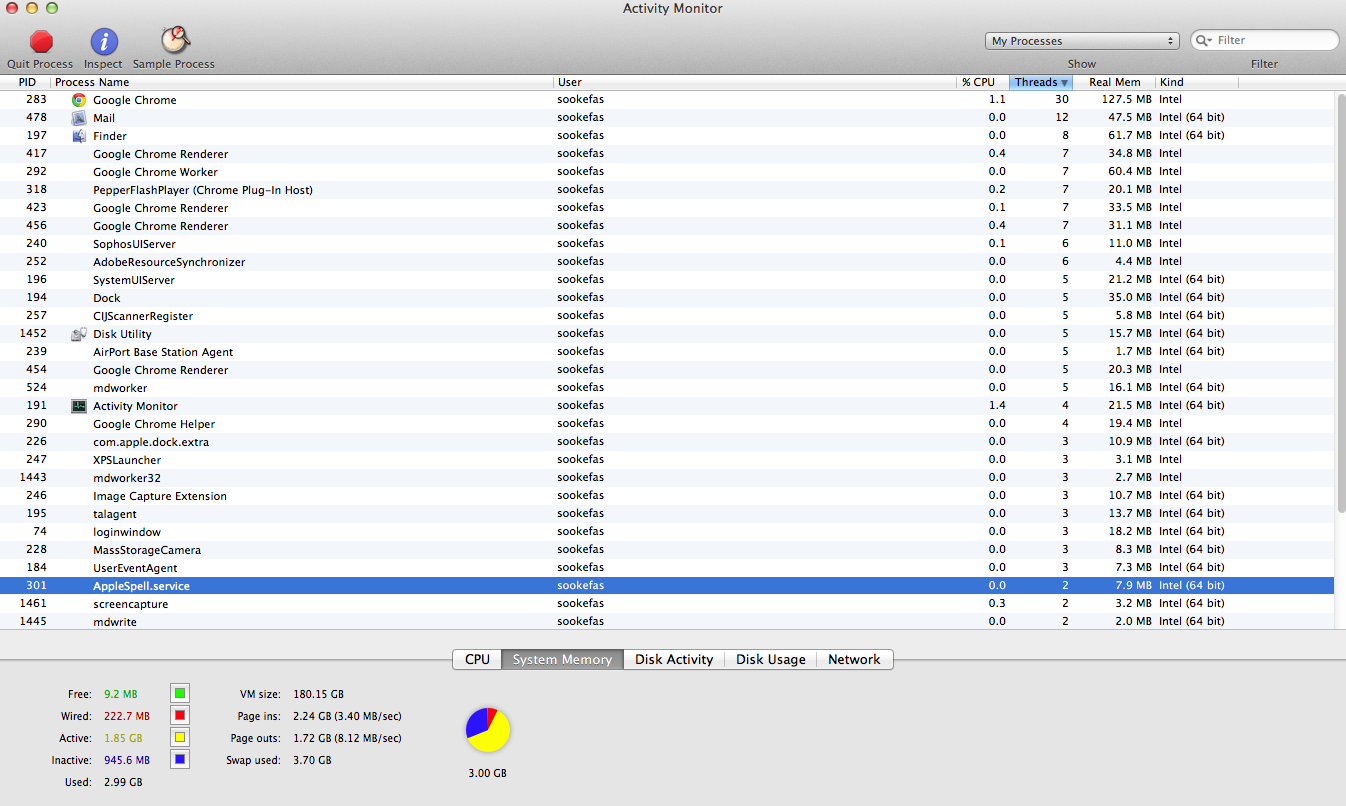Select the AdobeResourceSynchronizer process

(667, 262)
